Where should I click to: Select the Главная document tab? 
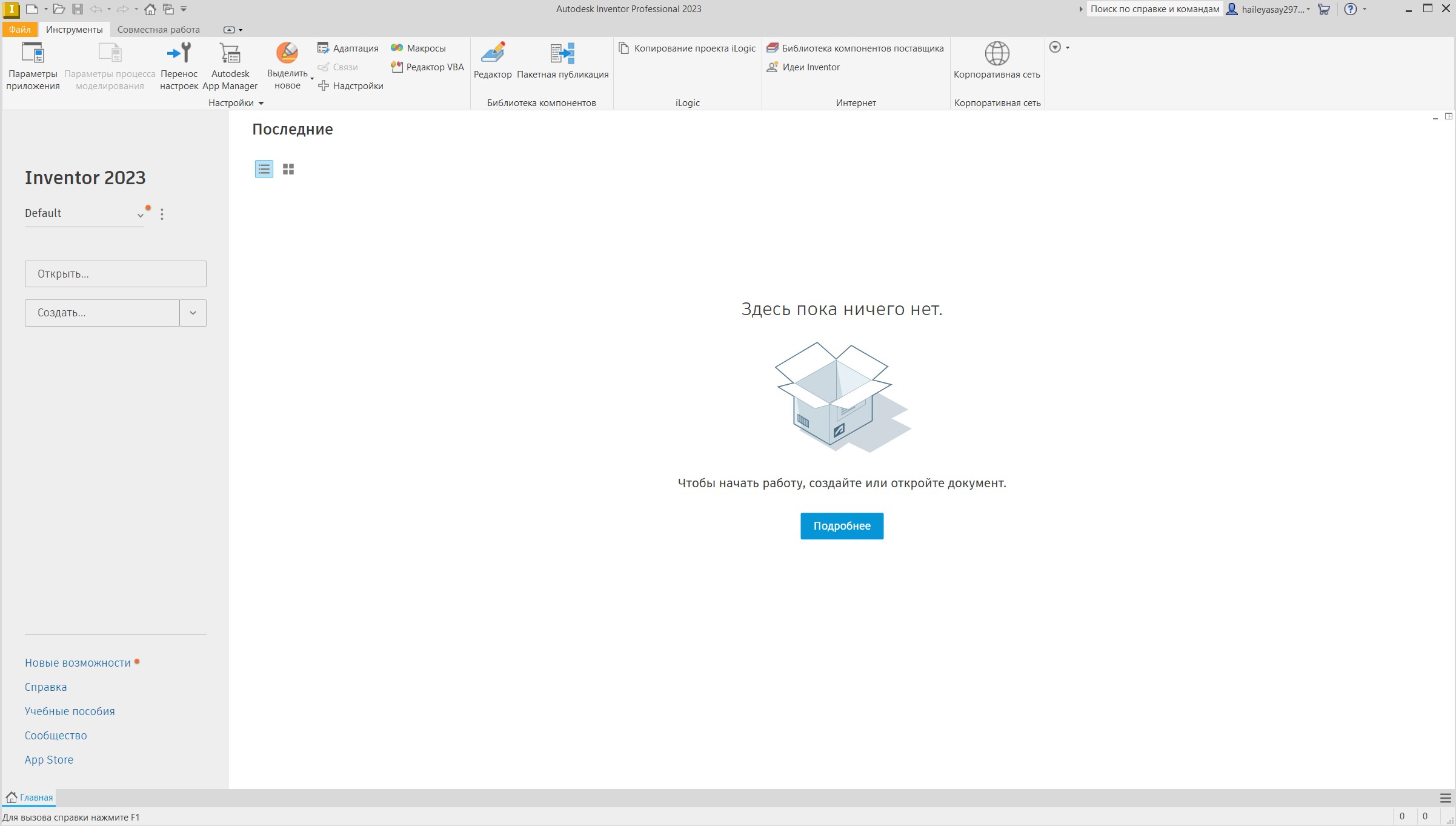point(29,798)
